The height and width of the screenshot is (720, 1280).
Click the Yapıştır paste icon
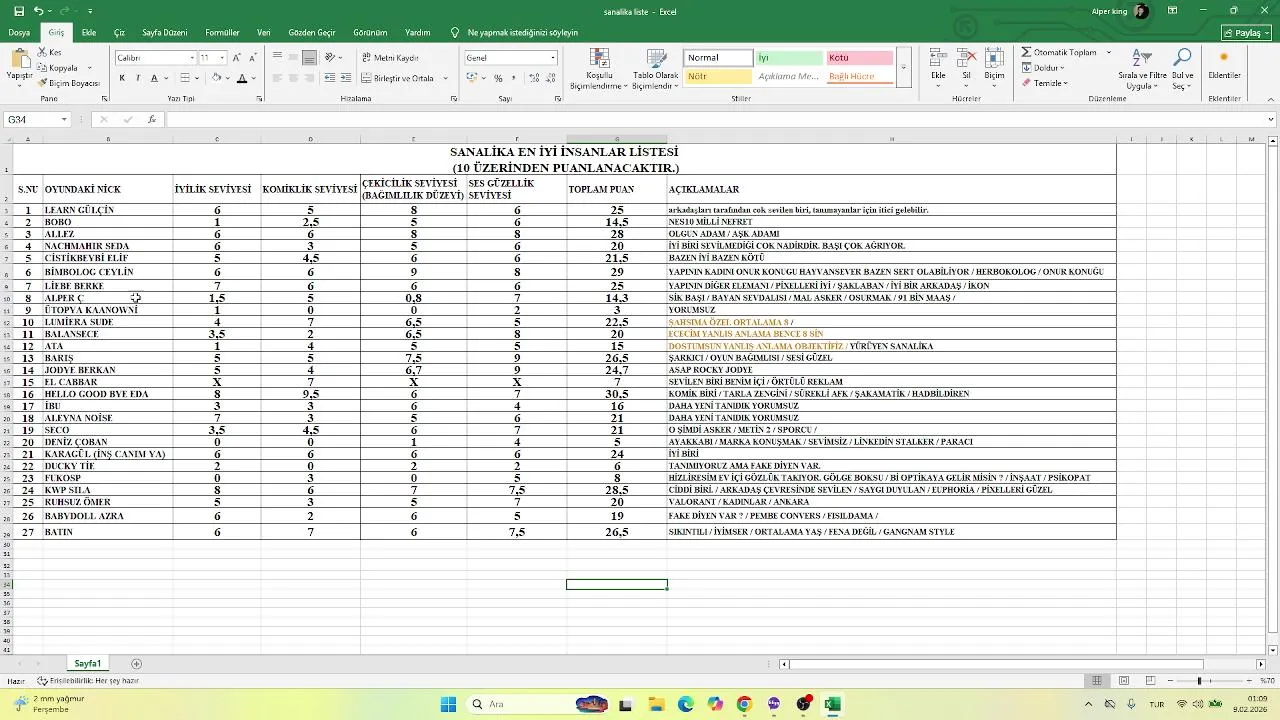19,58
